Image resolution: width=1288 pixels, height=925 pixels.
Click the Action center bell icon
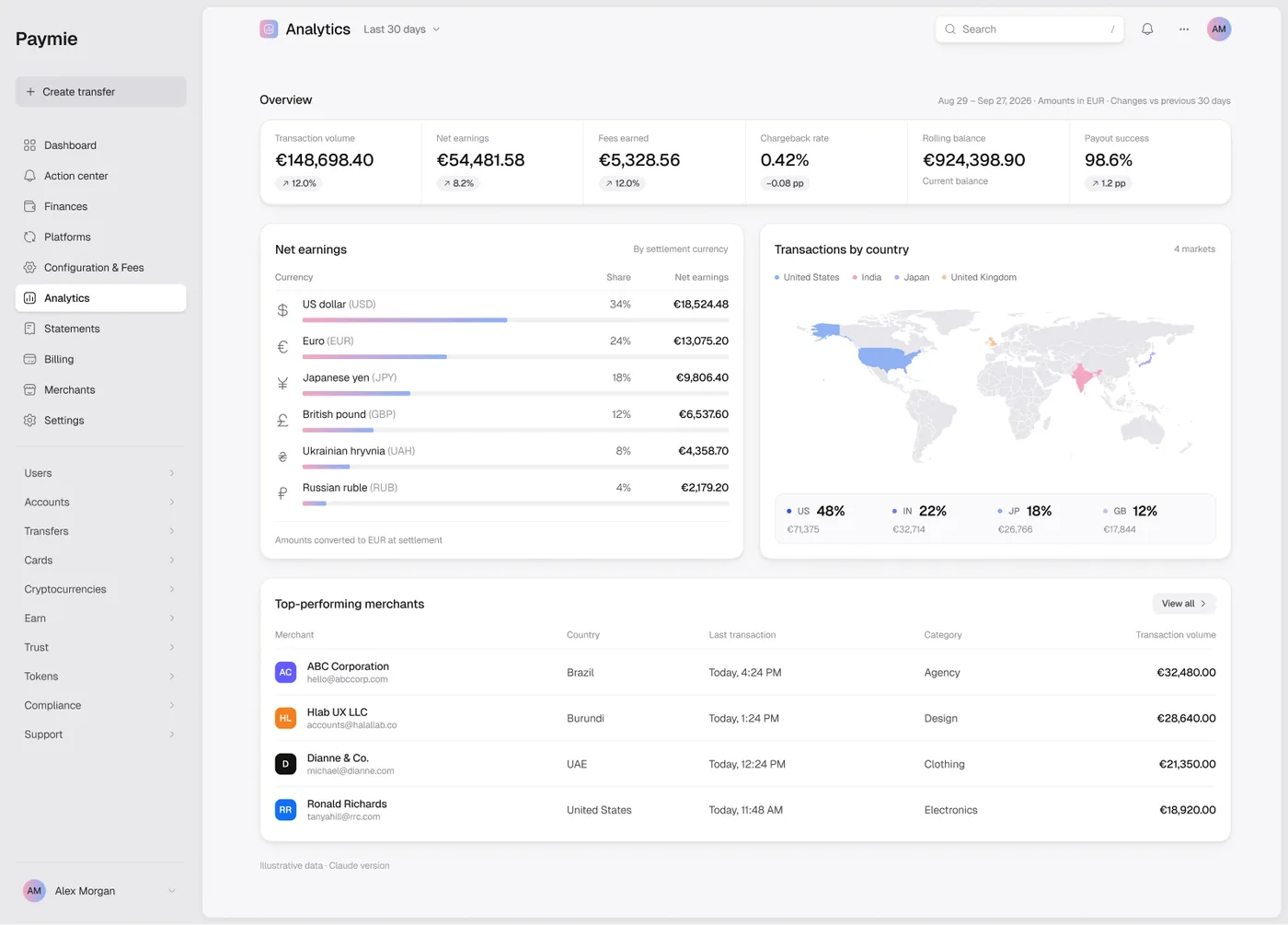(30, 176)
